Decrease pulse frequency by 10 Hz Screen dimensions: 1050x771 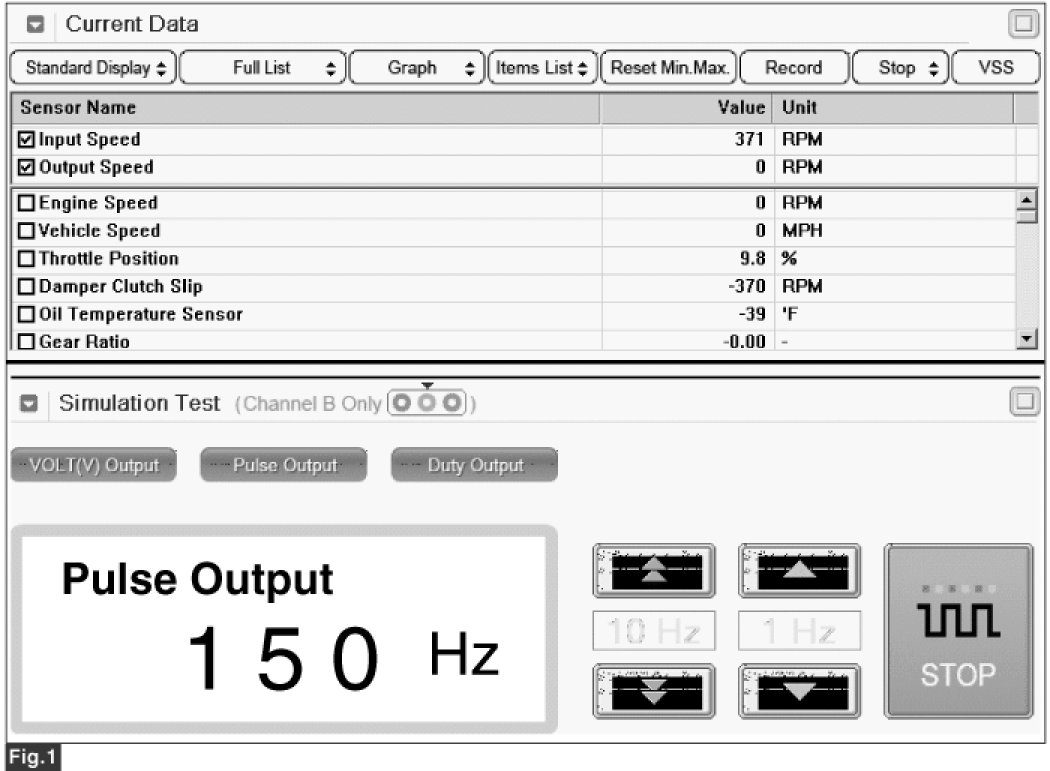tap(654, 691)
